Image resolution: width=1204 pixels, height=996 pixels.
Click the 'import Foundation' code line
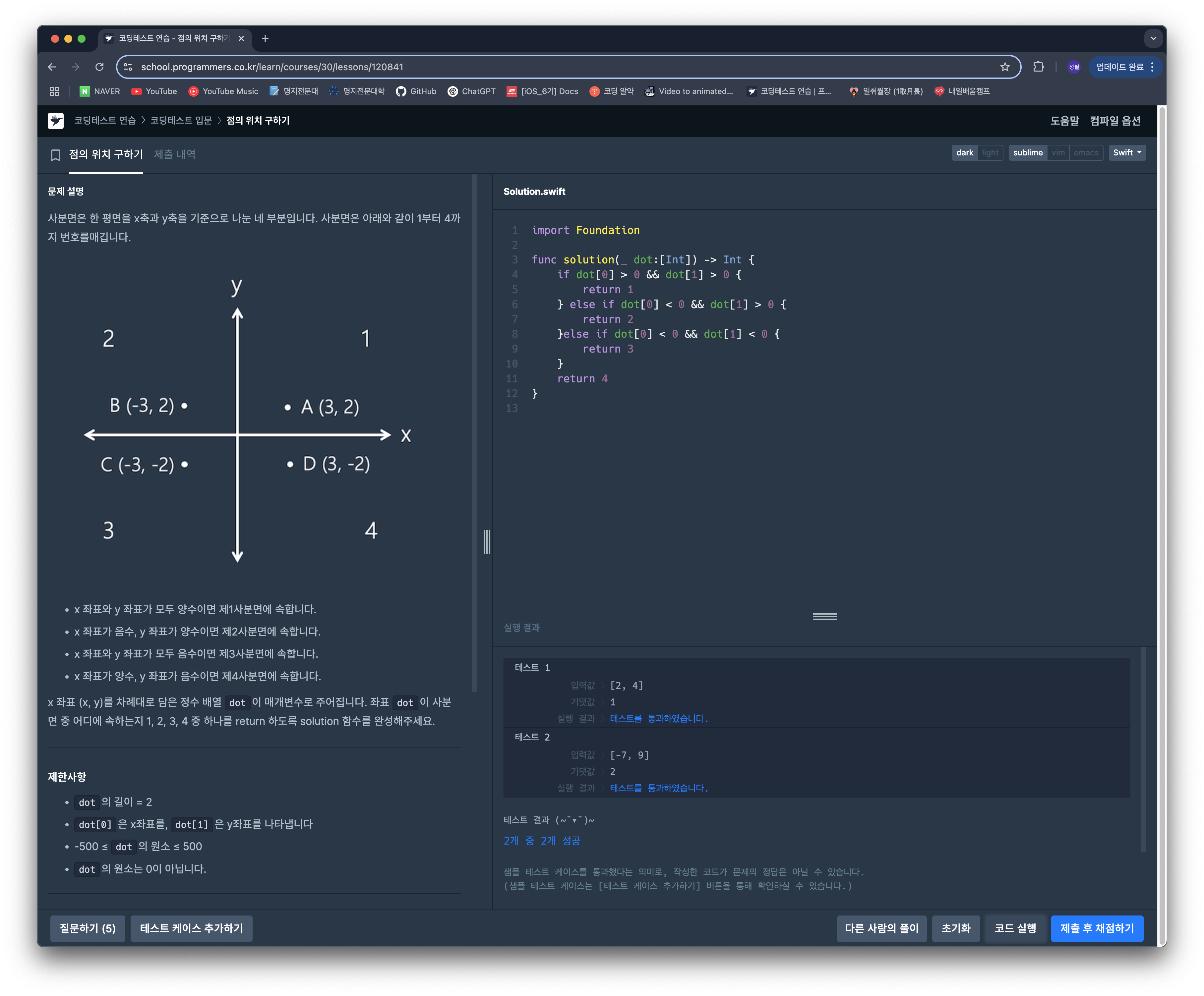coord(585,230)
